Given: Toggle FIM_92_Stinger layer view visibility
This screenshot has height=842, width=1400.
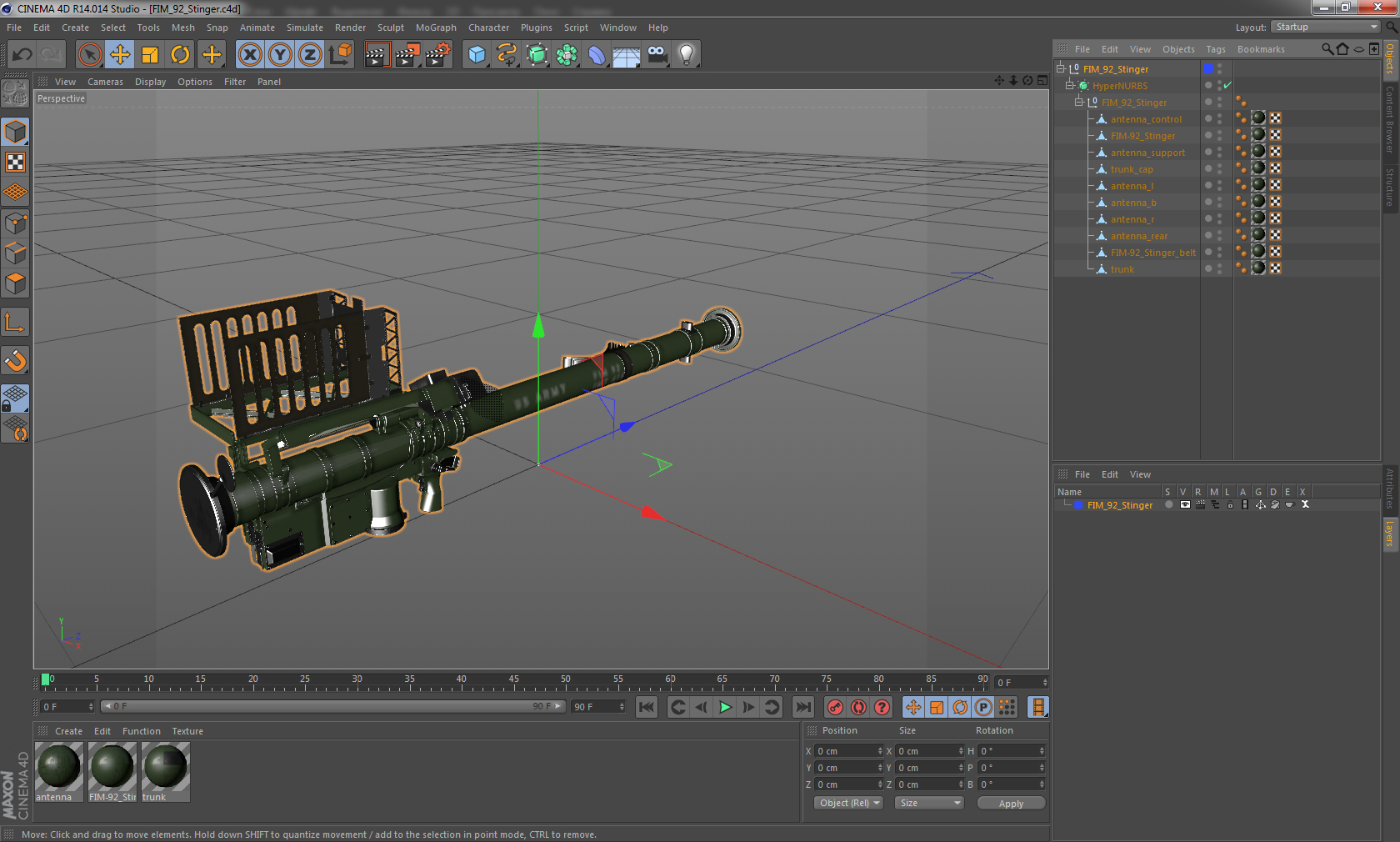Looking at the screenshot, I should pos(1185,504).
